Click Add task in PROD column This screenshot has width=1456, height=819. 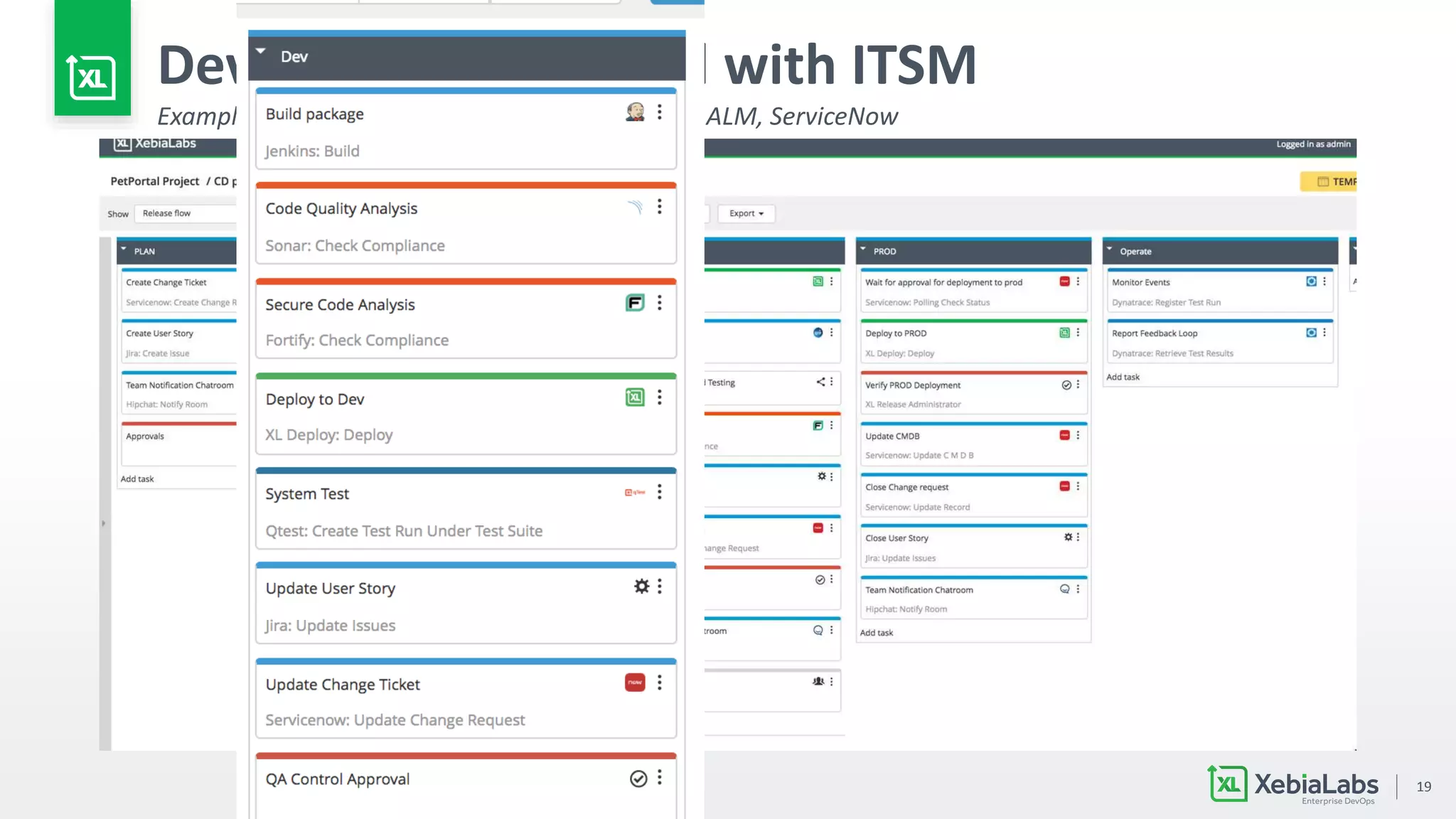click(x=877, y=633)
